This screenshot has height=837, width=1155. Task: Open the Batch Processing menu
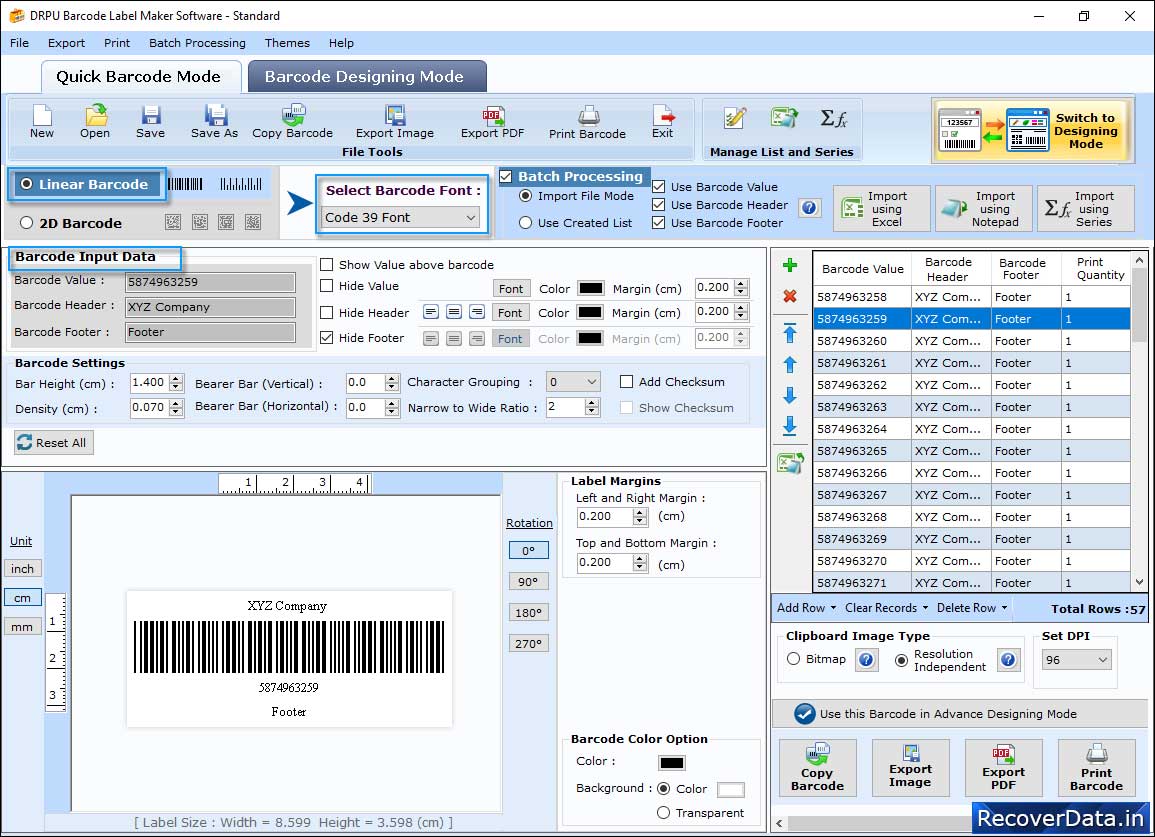(x=197, y=43)
